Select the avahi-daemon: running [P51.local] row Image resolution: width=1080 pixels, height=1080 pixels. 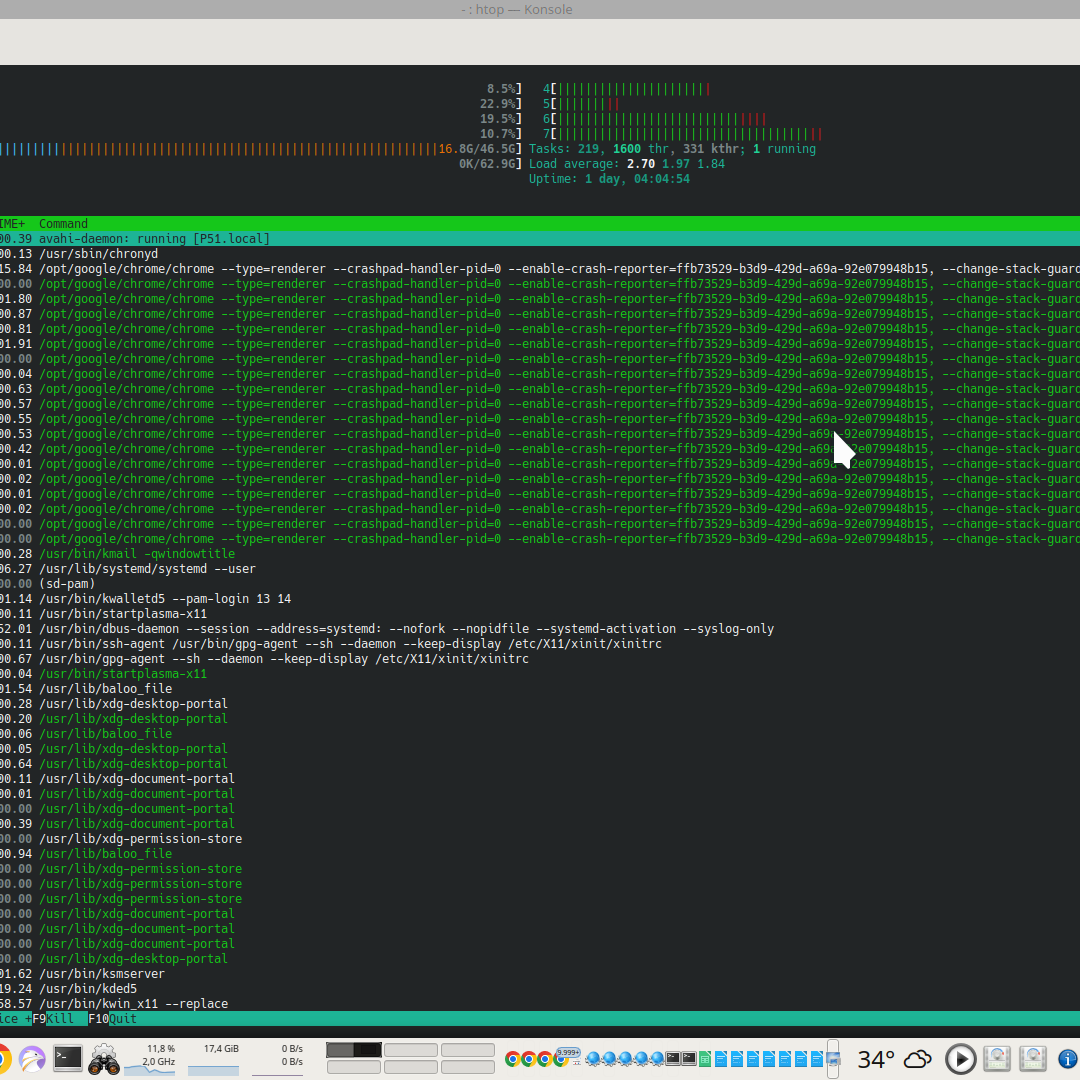pos(540,239)
